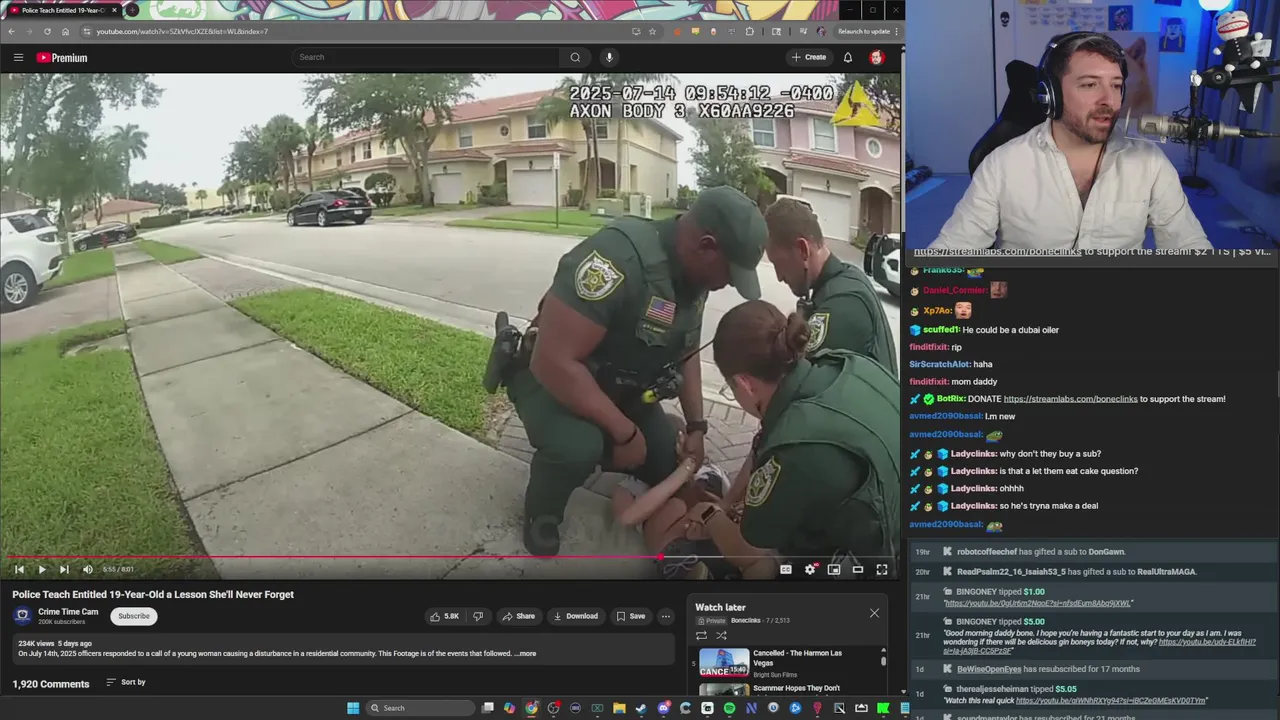Open File Explorer from the taskbar
The height and width of the screenshot is (720, 1280).
pos(619,708)
